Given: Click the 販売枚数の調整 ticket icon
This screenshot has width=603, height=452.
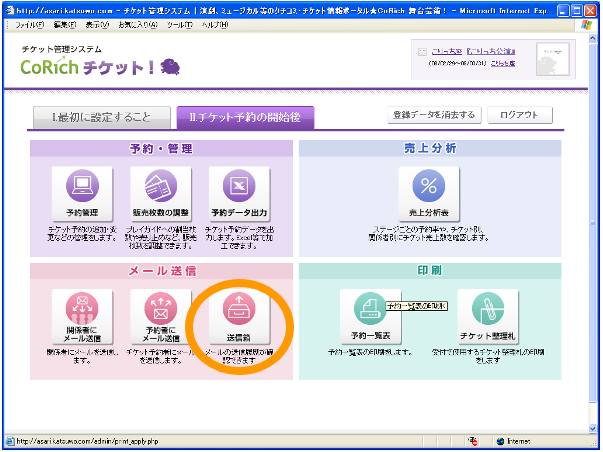Looking at the screenshot, I should (x=155, y=187).
